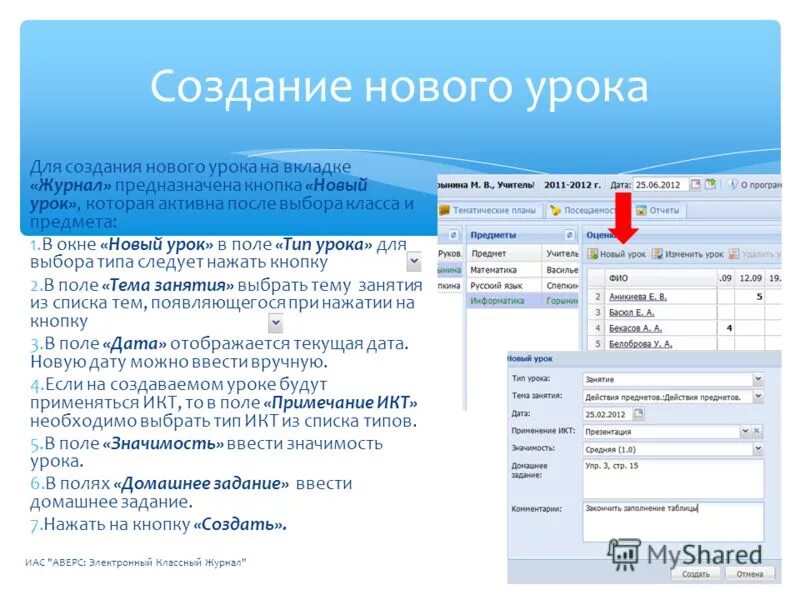The height and width of the screenshot is (600, 800).
Task: Switch to the Отчеты tab
Action: coord(658,210)
